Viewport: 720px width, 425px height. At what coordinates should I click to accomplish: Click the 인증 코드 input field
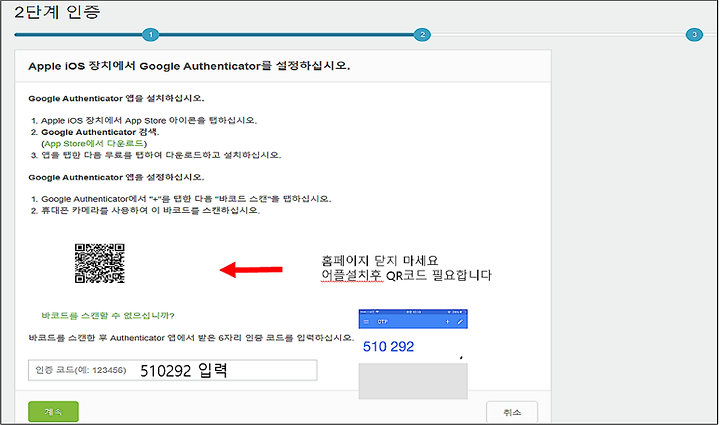pyautogui.click(x=173, y=370)
